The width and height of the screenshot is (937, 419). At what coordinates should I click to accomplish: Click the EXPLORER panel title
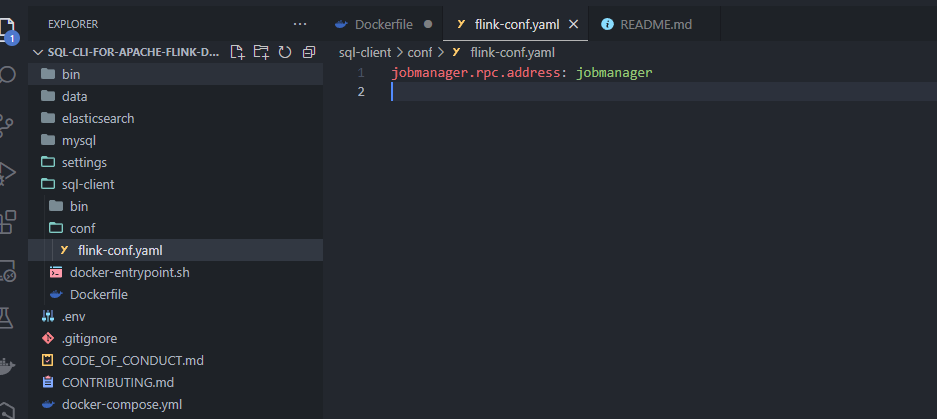click(x=73, y=25)
